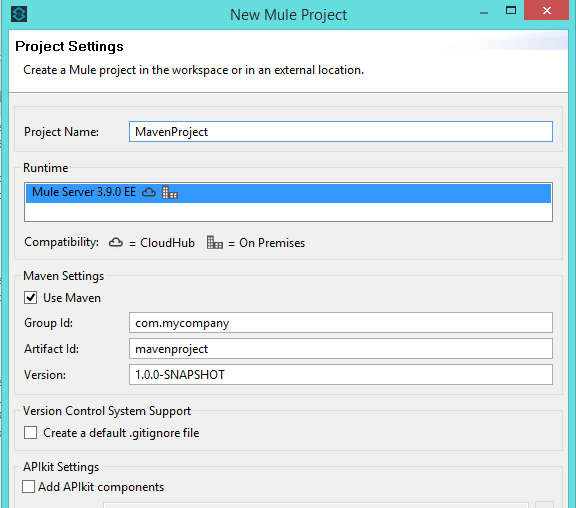
Task: Minimize the New Mule Project dialog
Action: (484, 13)
